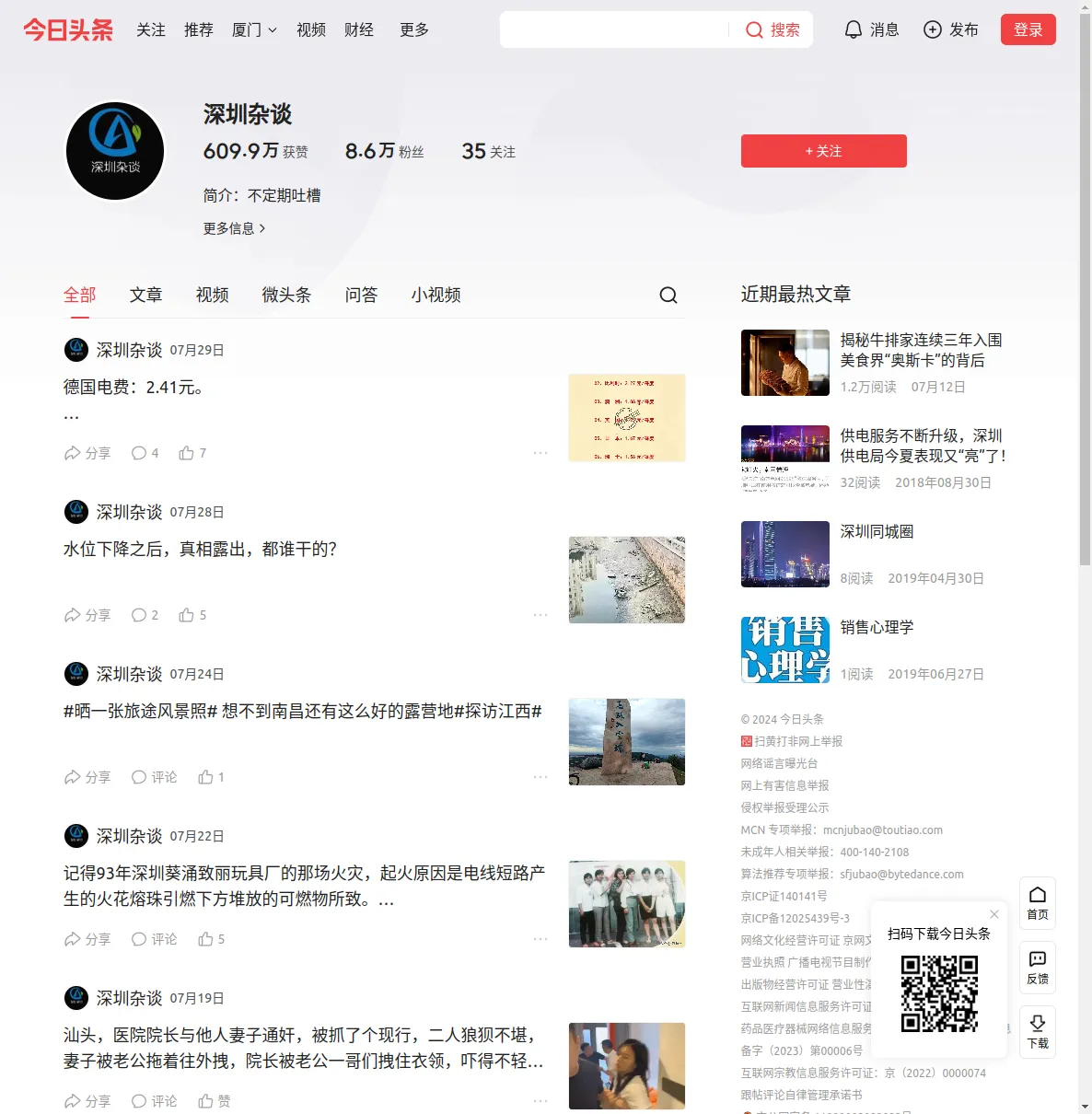
Task: Select the 全部 tab
Action: 80,295
